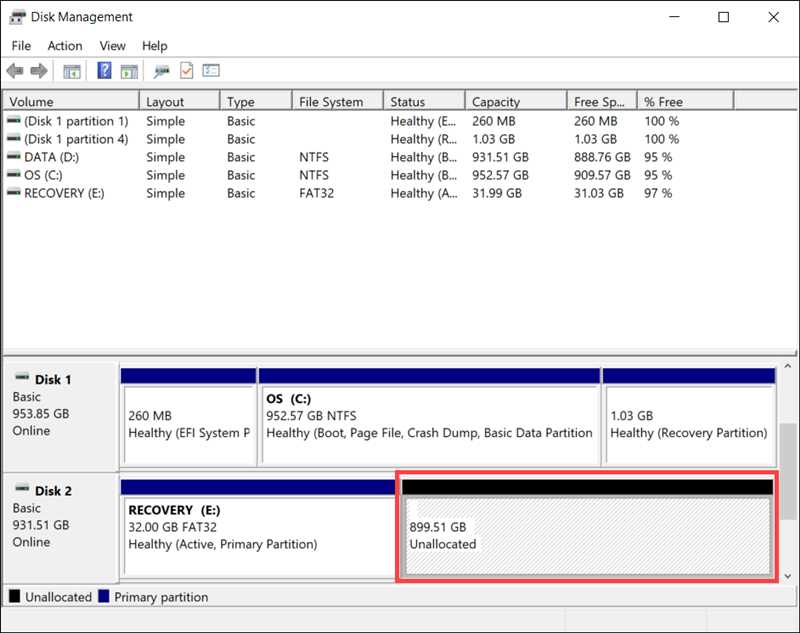Click the drive icon for Disk 1 partition 1
This screenshot has height=633, width=800.
click(14, 120)
